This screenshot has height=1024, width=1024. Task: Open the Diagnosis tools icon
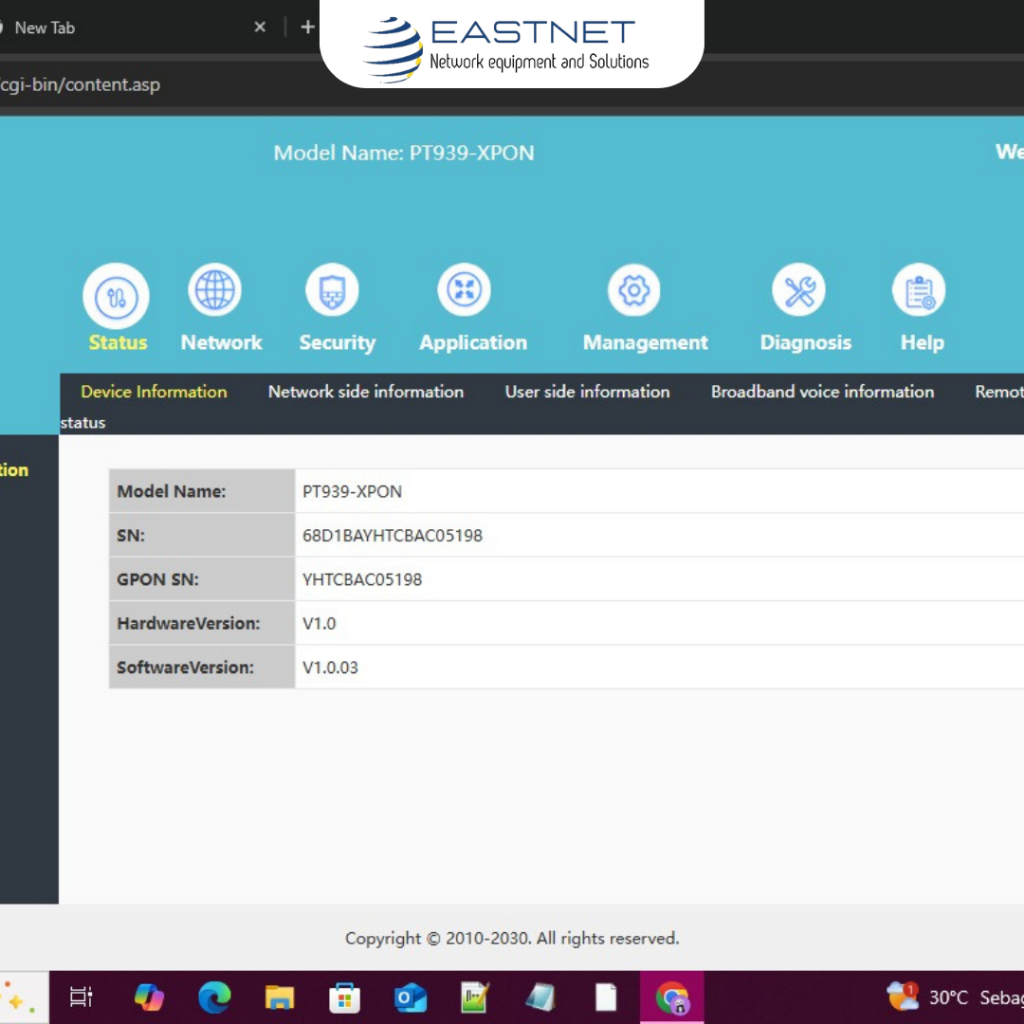(x=798, y=291)
